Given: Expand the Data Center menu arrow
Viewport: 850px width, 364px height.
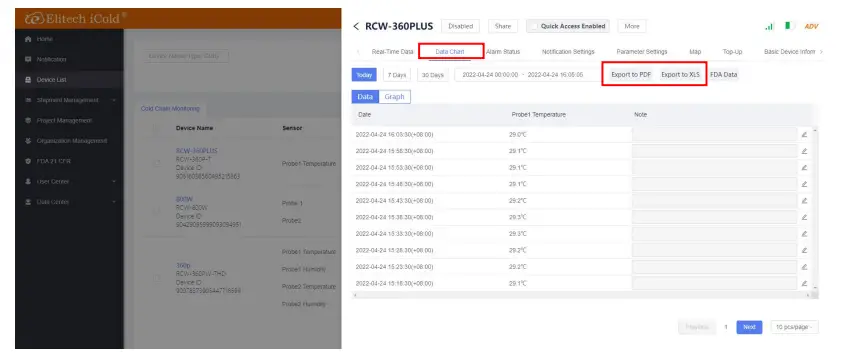Looking at the screenshot, I should [114, 202].
